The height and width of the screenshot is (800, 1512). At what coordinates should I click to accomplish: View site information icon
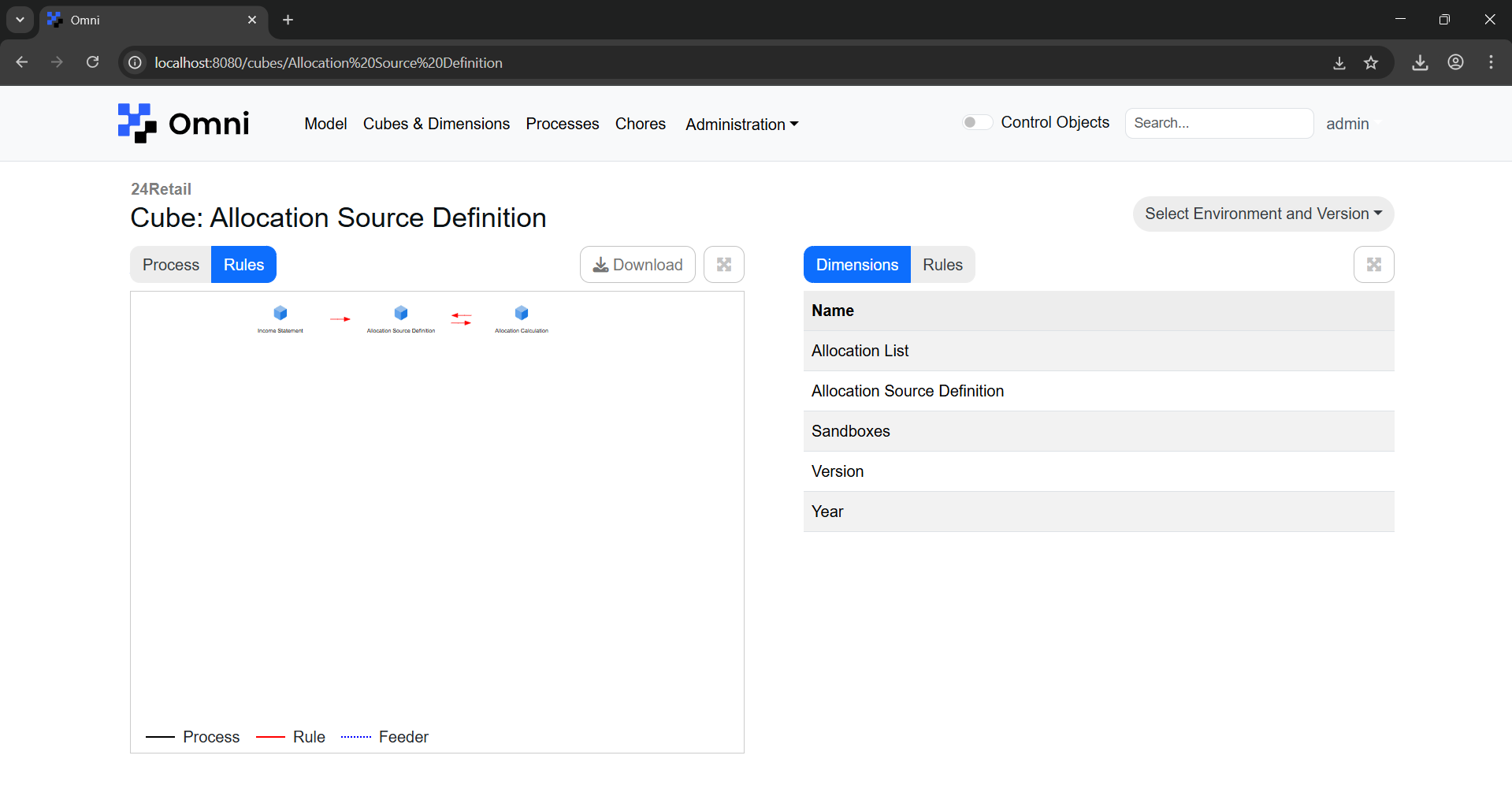[136, 62]
